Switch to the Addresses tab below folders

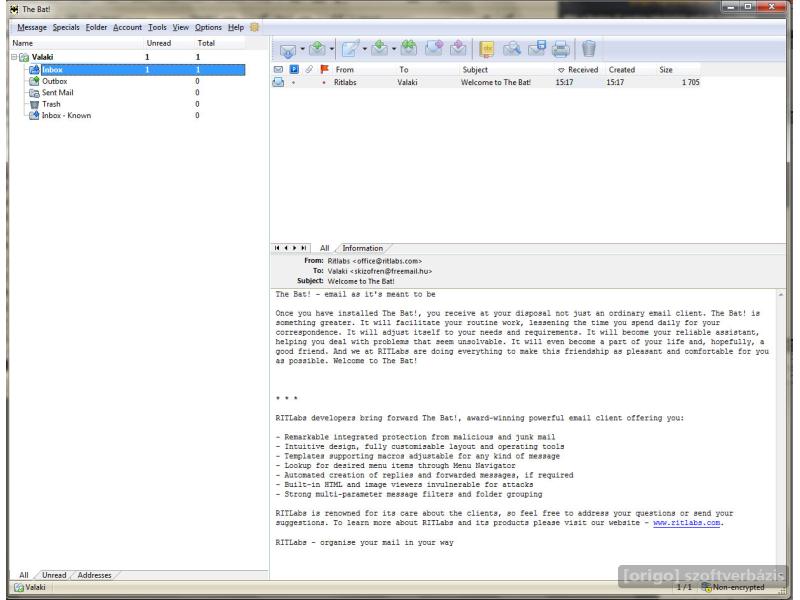pos(94,575)
